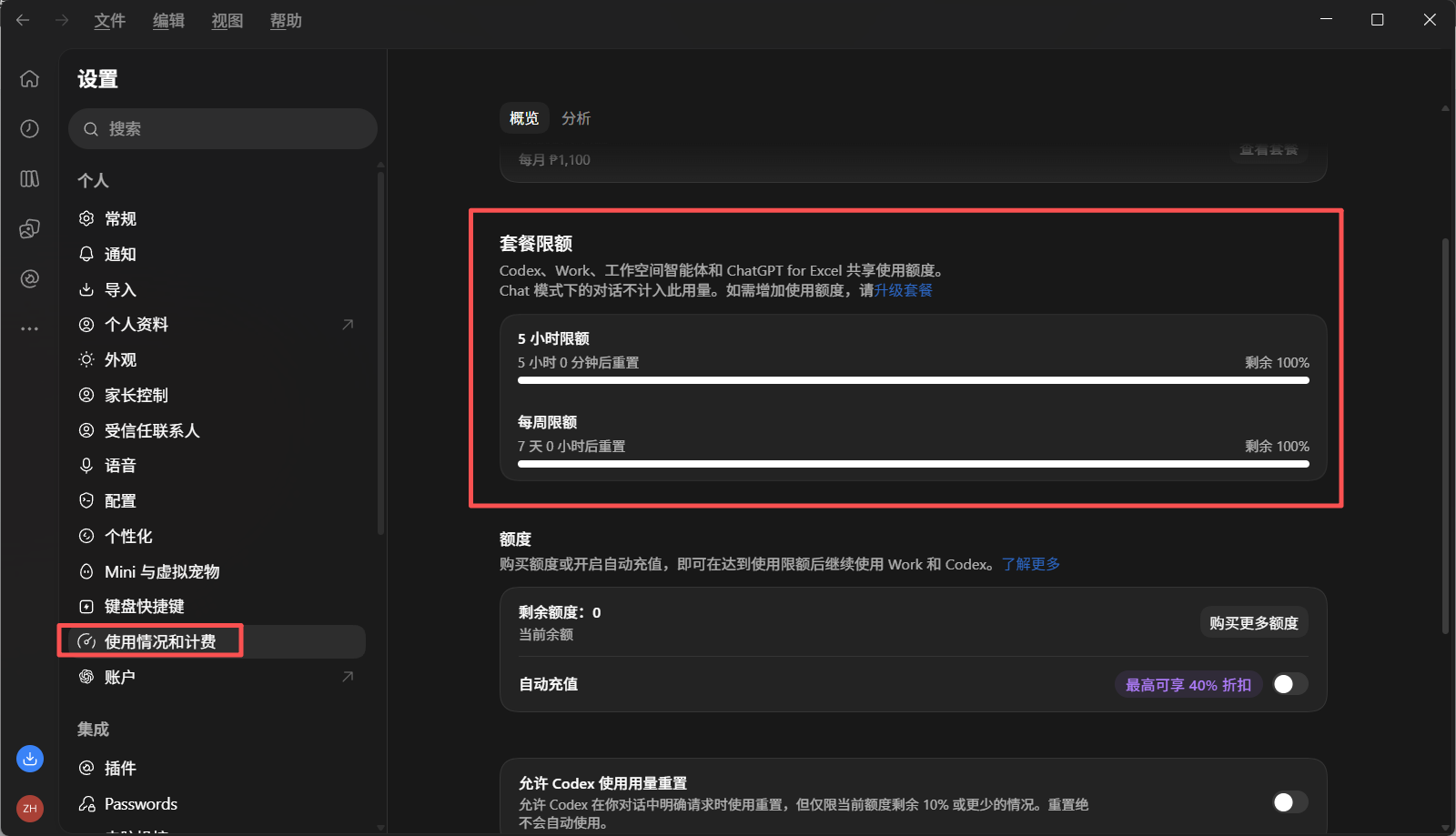Toggle the 自动充值 auto recharge switch
This screenshot has height=836, width=1456.
[1290, 684]
